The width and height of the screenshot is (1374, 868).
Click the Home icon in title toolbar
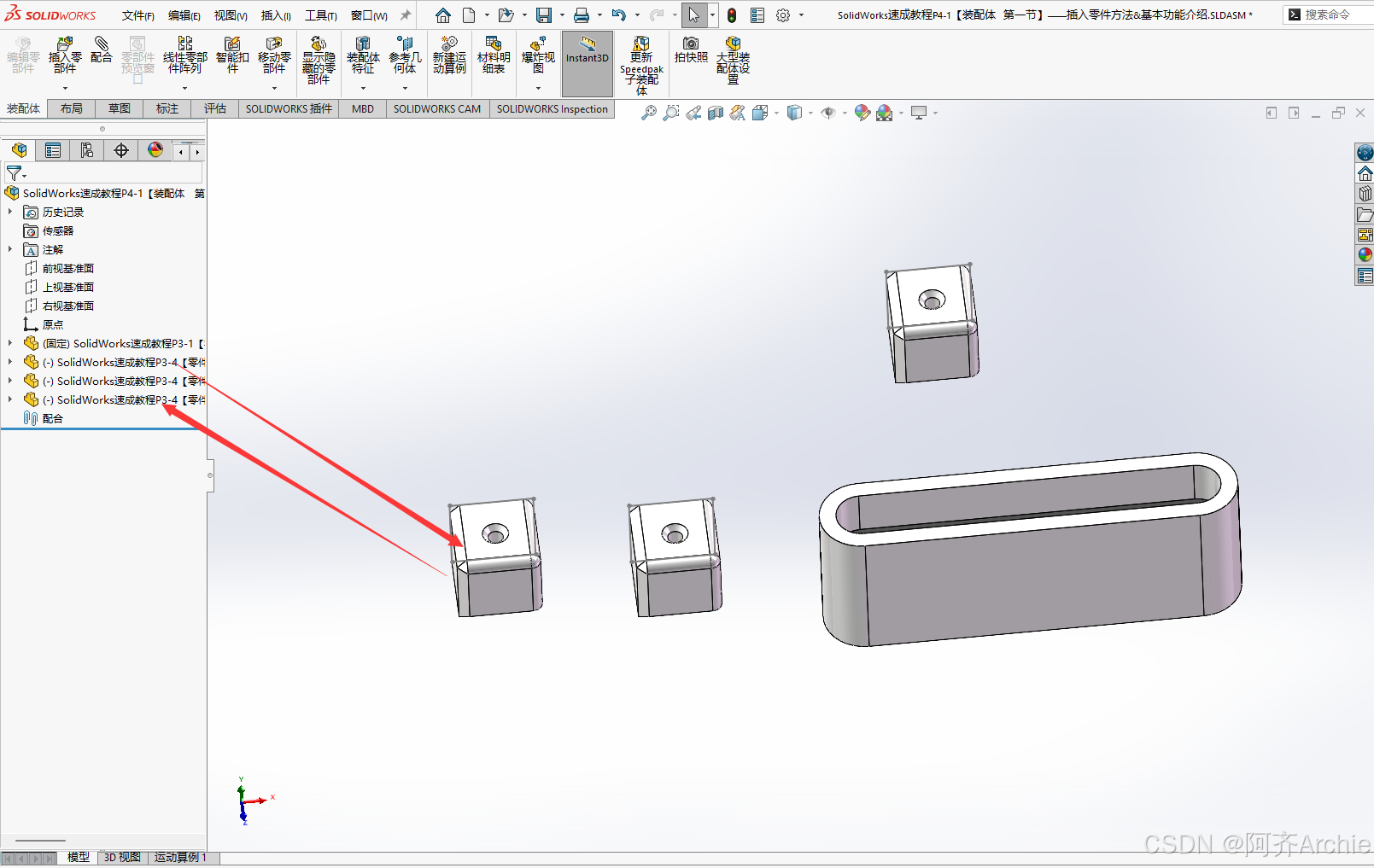[x=442, y=15]
